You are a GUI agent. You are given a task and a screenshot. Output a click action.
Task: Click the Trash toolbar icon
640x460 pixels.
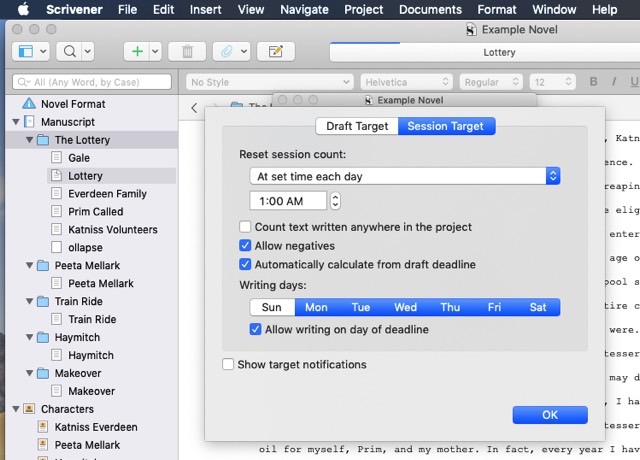coord(187,51)
